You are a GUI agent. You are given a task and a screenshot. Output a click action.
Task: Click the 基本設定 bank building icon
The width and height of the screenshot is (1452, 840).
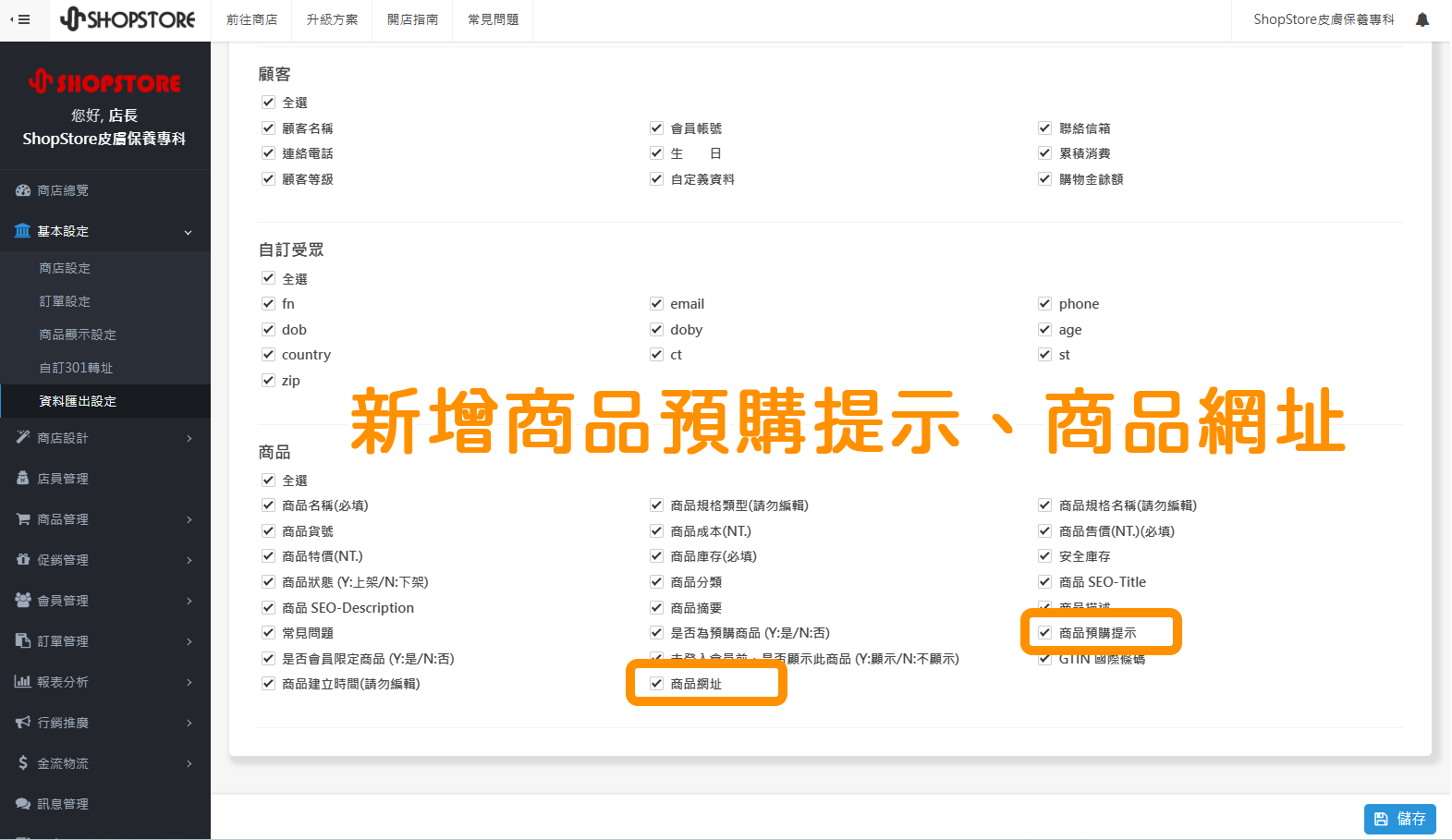(x=23, y=231)
